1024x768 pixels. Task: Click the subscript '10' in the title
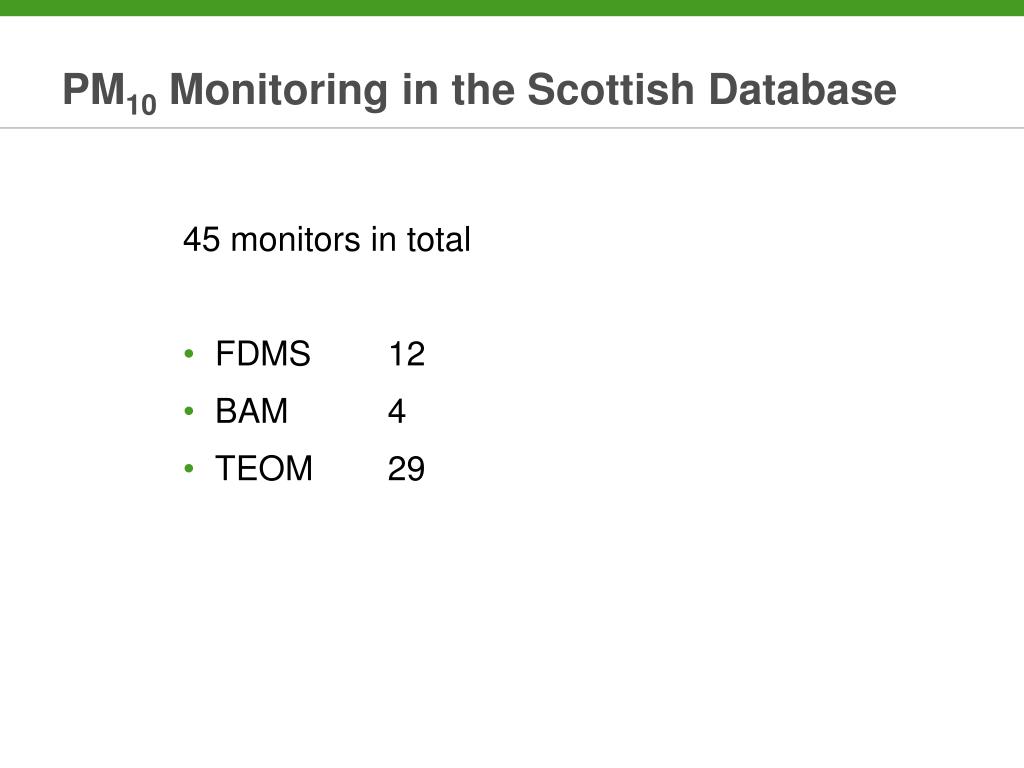142,105
